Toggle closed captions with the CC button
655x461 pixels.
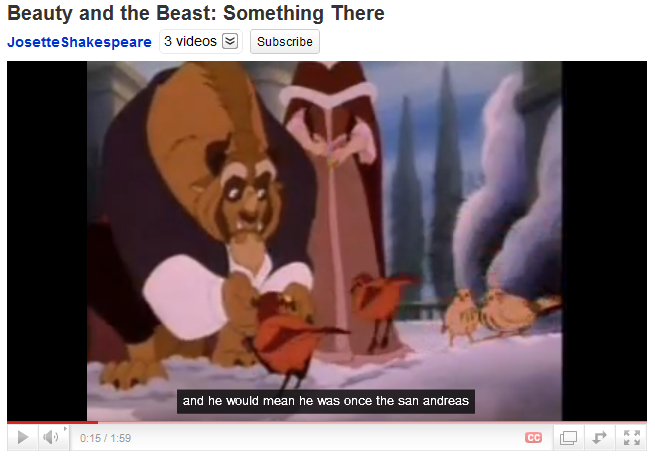[x=533, y=438]
